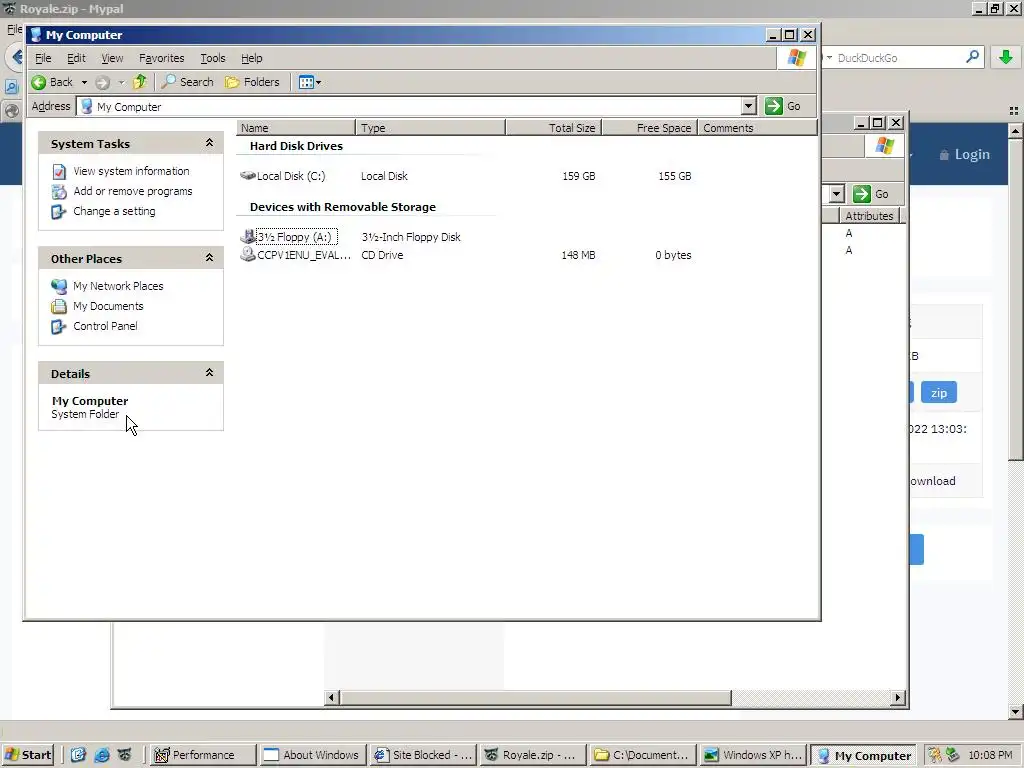Viewport: 1024px width, 768px height.
Task: Open the File menu
Action: (x=43, y=58)
